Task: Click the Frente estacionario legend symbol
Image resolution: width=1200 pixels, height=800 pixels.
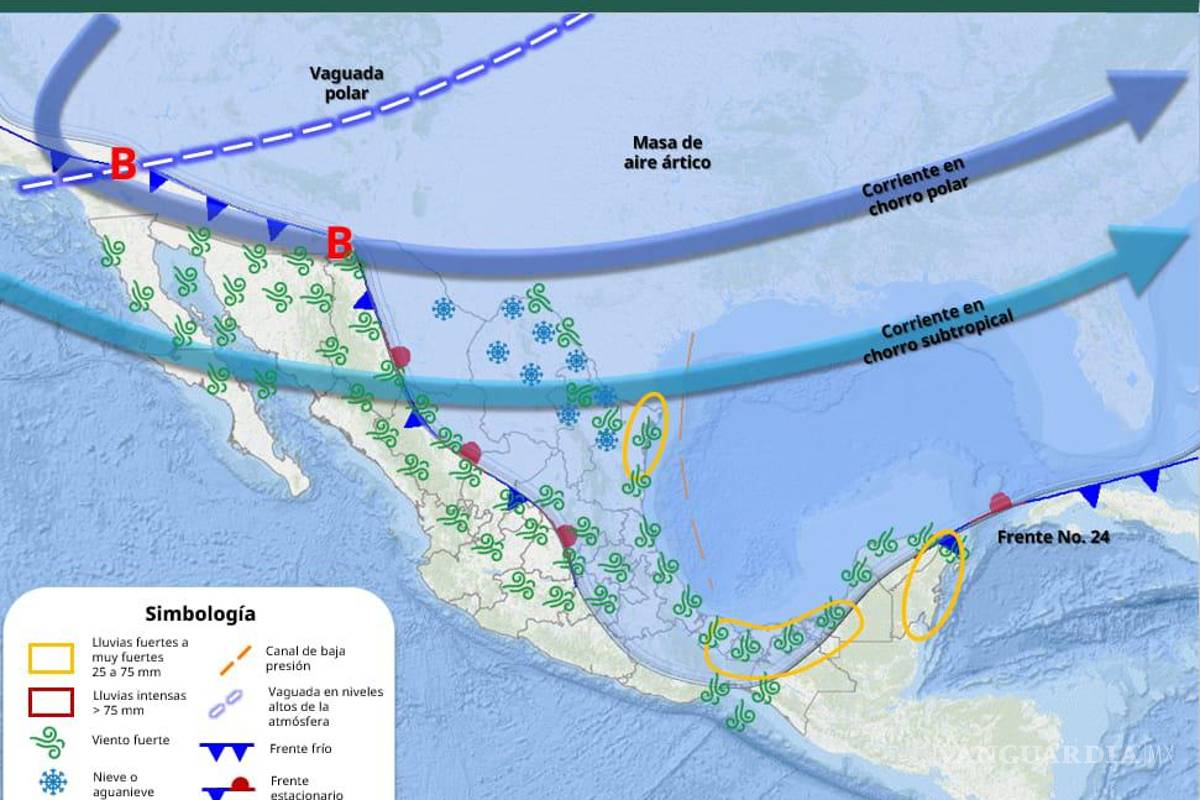Action: point(236,789)
